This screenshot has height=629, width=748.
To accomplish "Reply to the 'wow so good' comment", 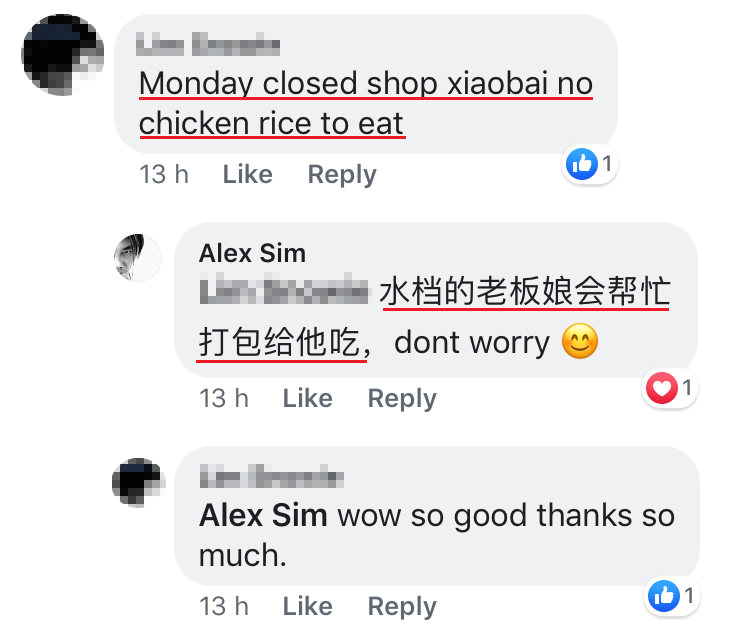I will 402,607.
